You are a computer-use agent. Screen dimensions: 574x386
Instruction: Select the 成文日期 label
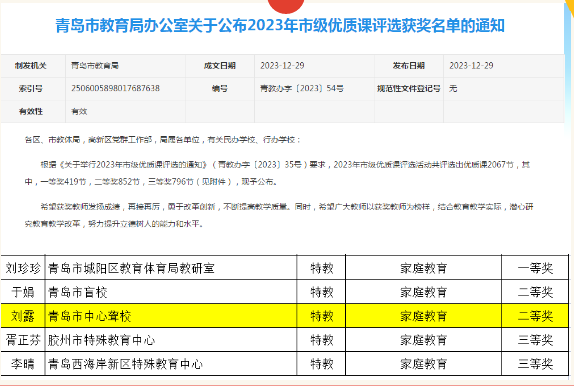click(x=220, y=66)
